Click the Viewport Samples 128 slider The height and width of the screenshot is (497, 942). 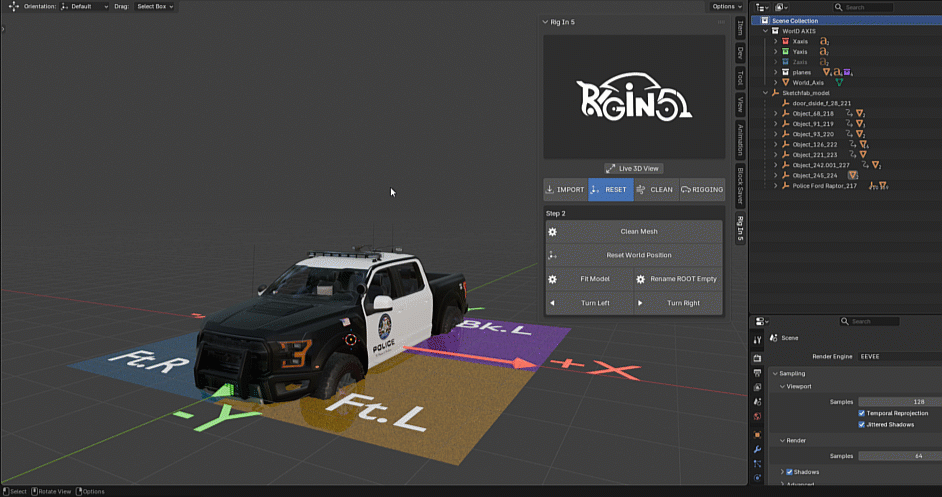pyautogui.click(x=900, y=402)
